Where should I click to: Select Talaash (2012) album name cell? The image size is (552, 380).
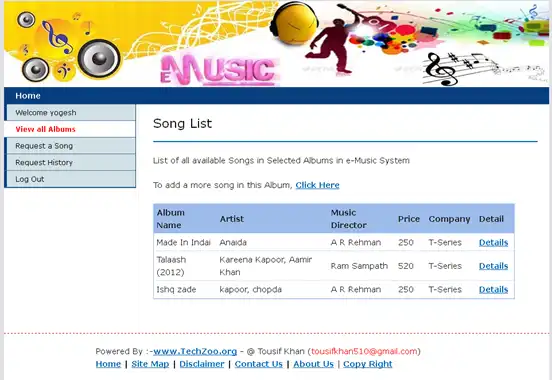[x=171, y=266]
